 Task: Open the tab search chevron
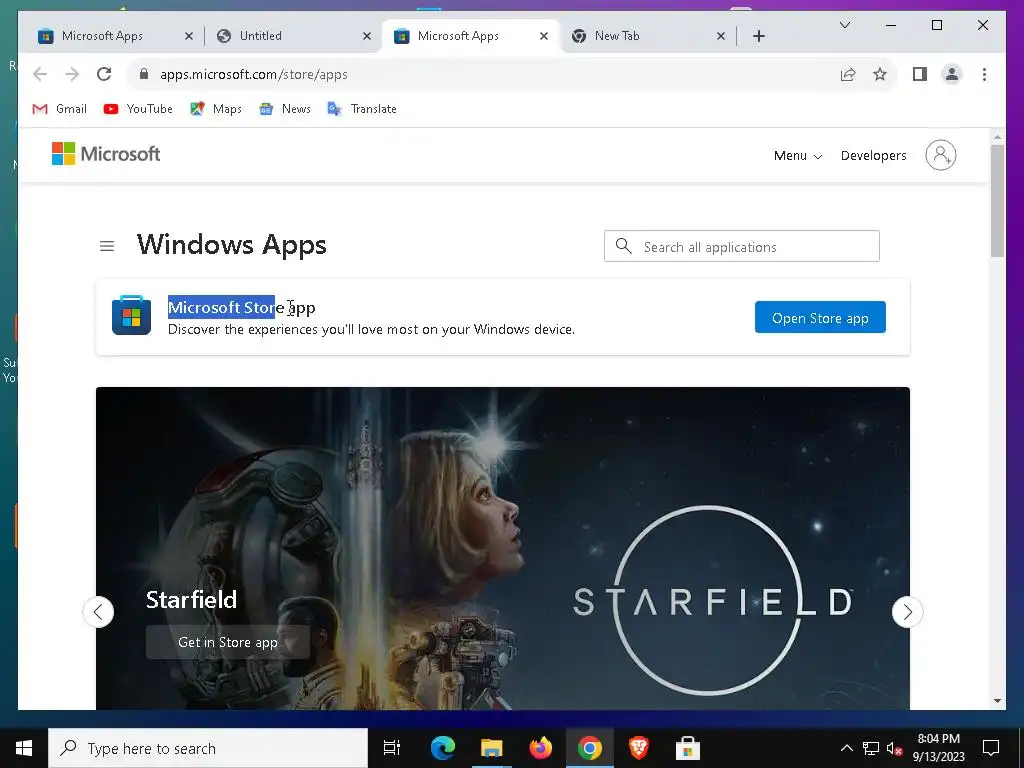click(844, 25)
